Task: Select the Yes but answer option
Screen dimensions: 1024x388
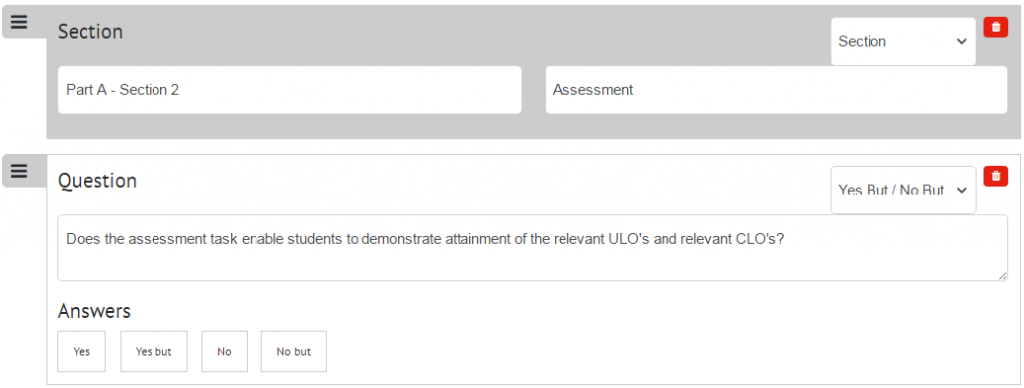Action: 153,351
